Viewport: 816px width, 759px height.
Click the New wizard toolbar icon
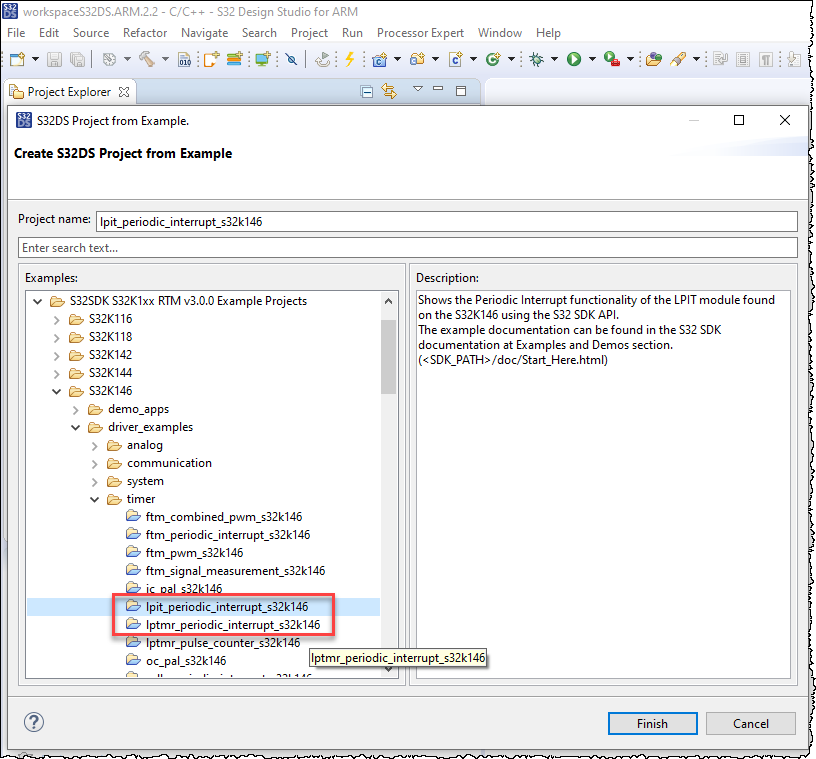(17, 59)
